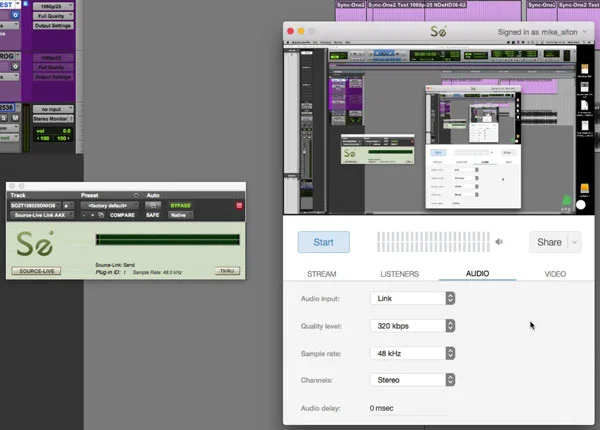Image resolution: width=600 pixels, height=430 pixels.
Task: Open the Sample rate 48 kHz dropdown
Action: [412, 353]
